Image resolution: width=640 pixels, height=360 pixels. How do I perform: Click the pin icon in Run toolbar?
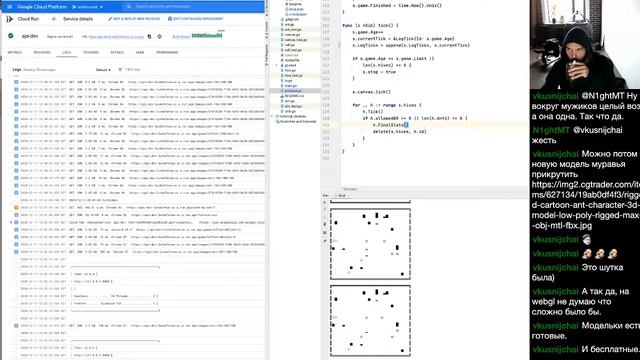coord(325,240)
